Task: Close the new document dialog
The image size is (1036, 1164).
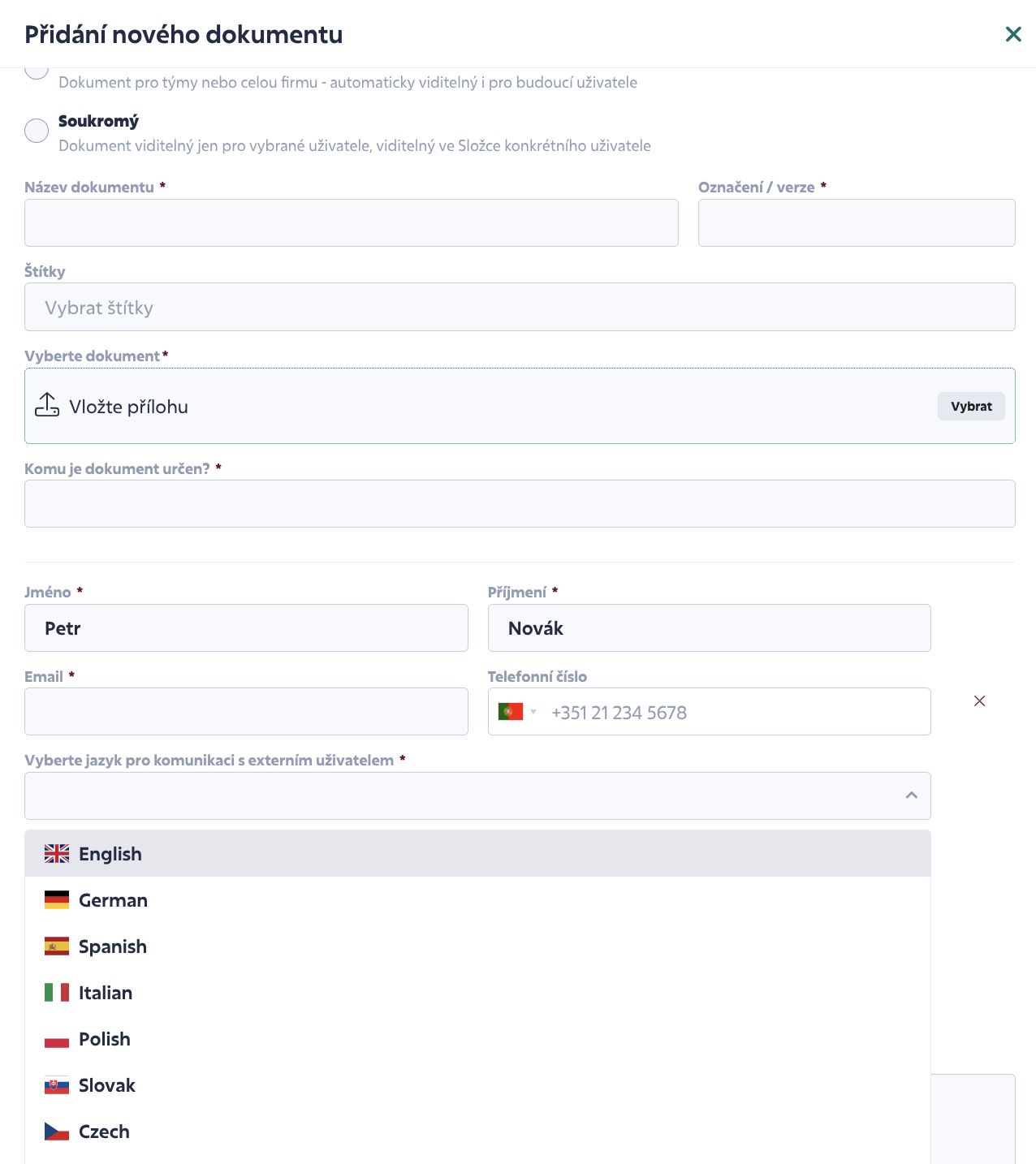Action: (x=1013, y=34)
